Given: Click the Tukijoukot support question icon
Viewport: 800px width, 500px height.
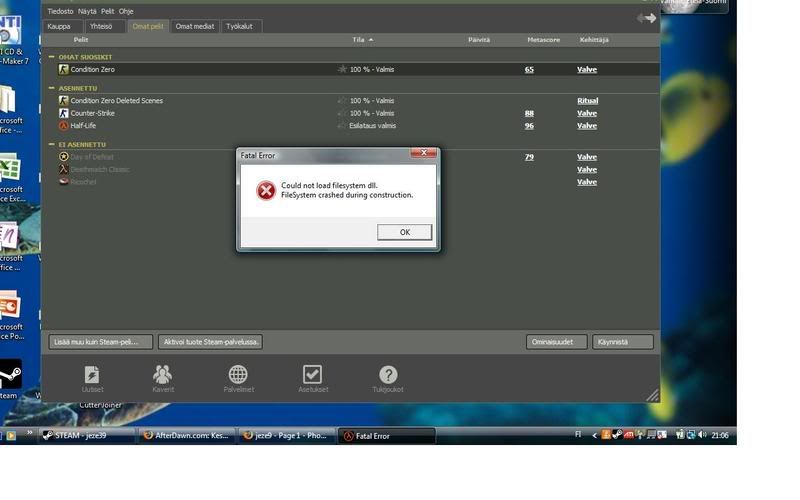Looking at the screenshot, I should click(x=388, y=375).
